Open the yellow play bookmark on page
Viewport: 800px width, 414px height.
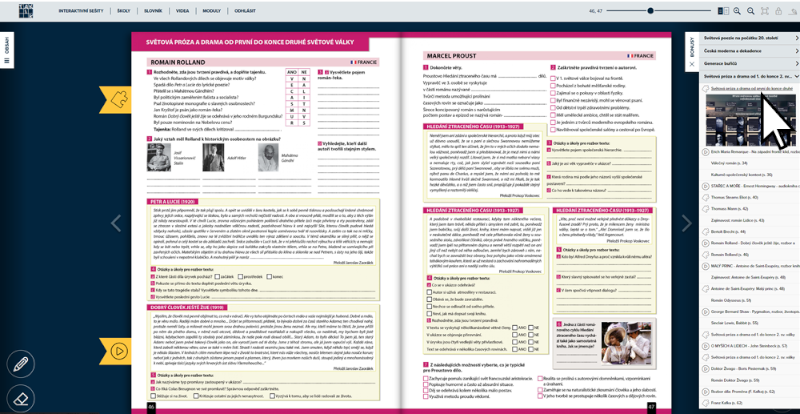116,351
